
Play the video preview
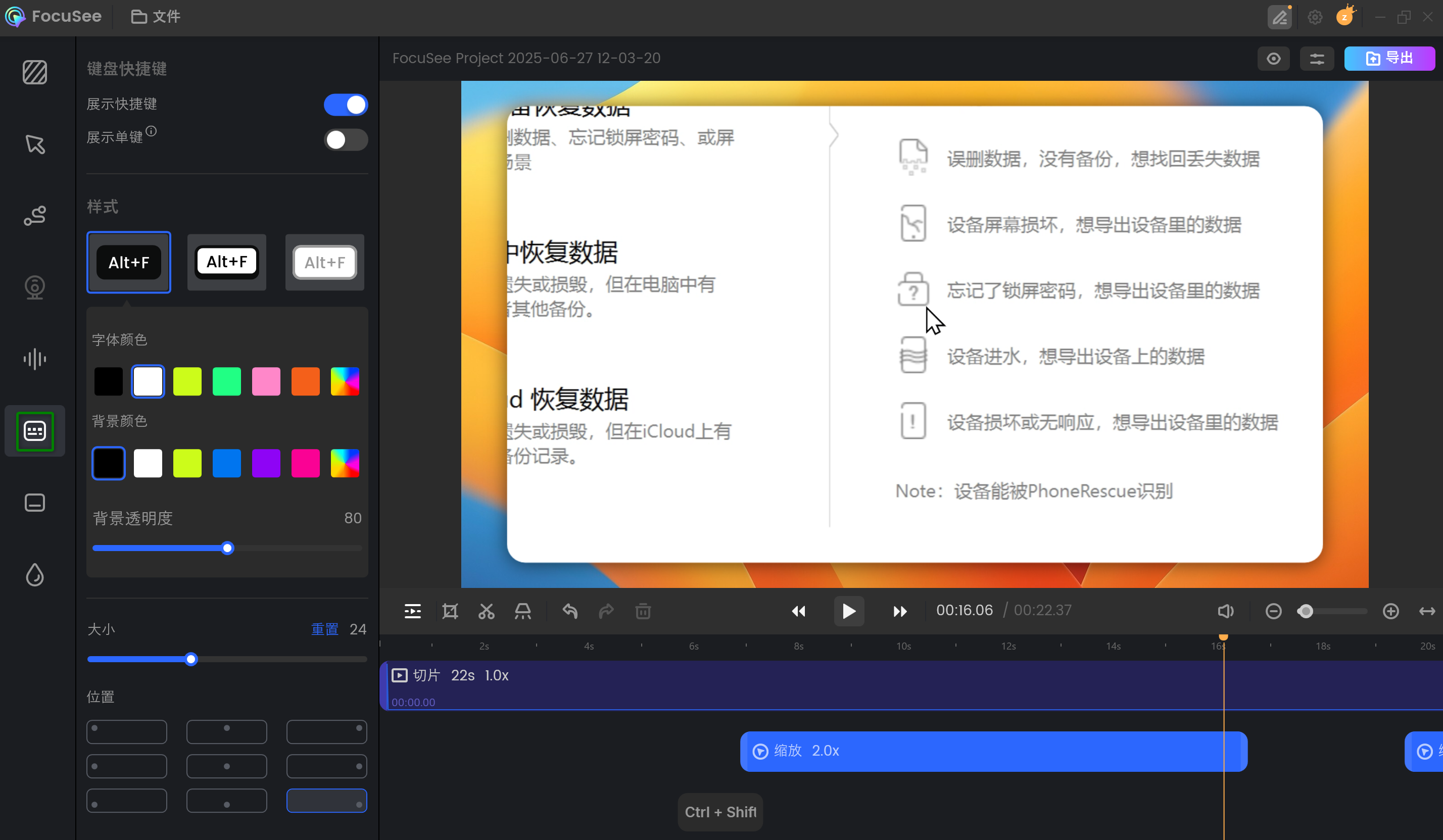(849, 611)
